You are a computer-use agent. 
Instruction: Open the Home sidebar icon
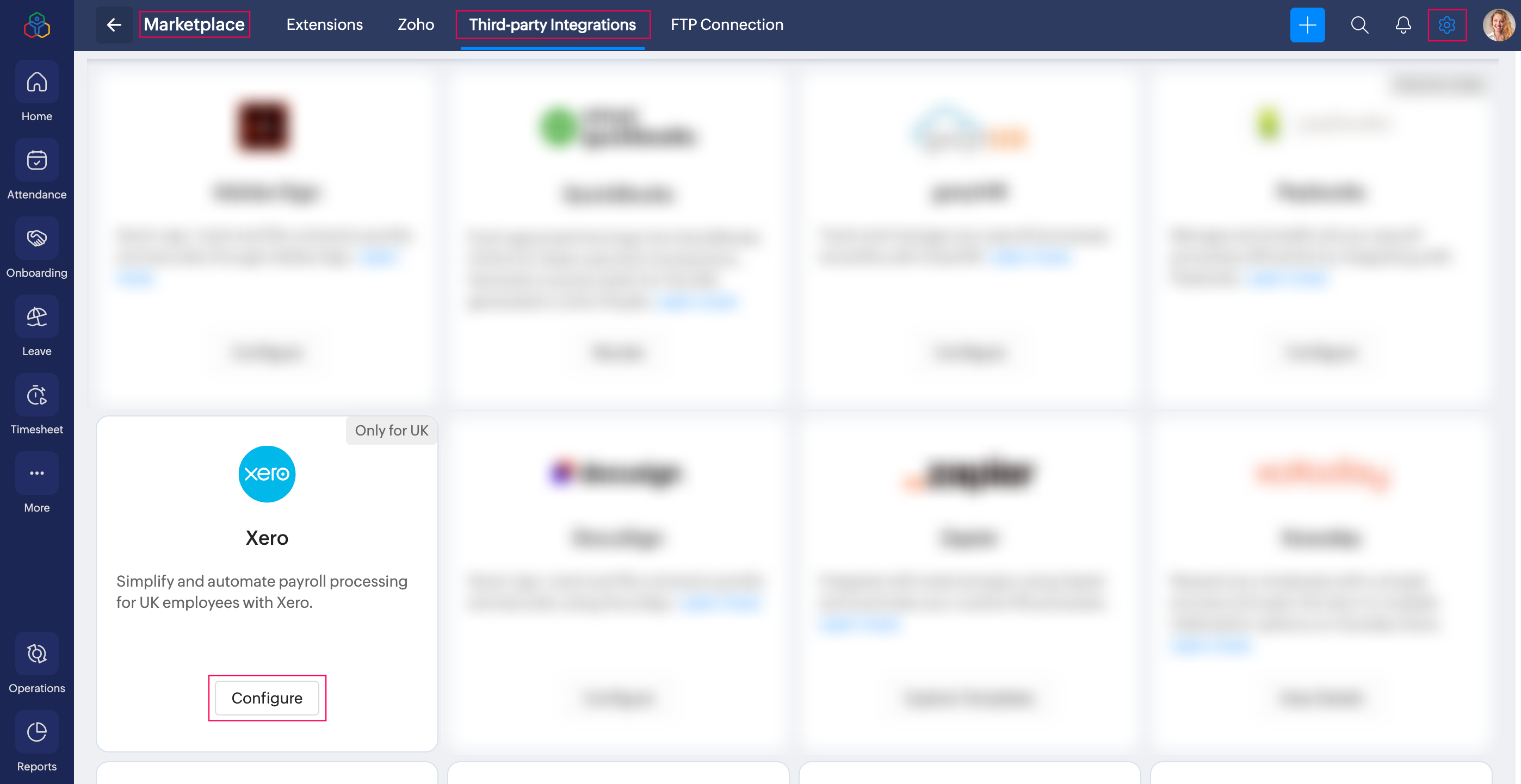click(x=36, y=83)
